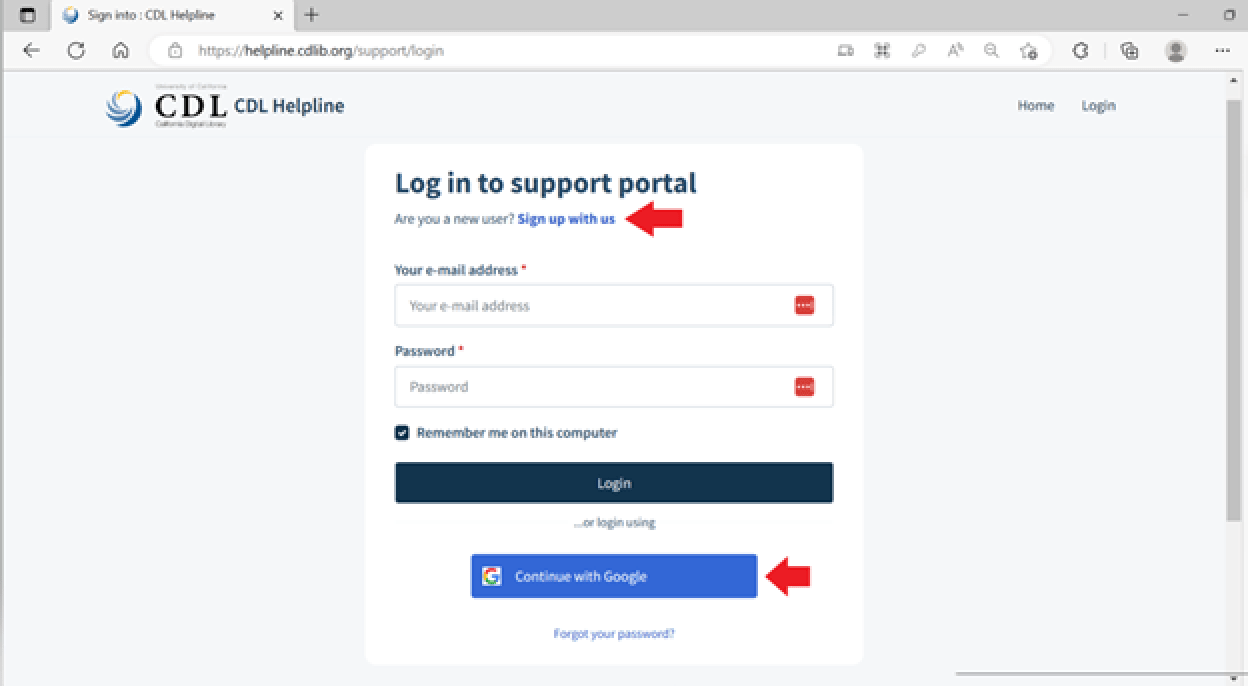
Task: Open the browser settings and more menu
Action: click(x=1222, y=50)
